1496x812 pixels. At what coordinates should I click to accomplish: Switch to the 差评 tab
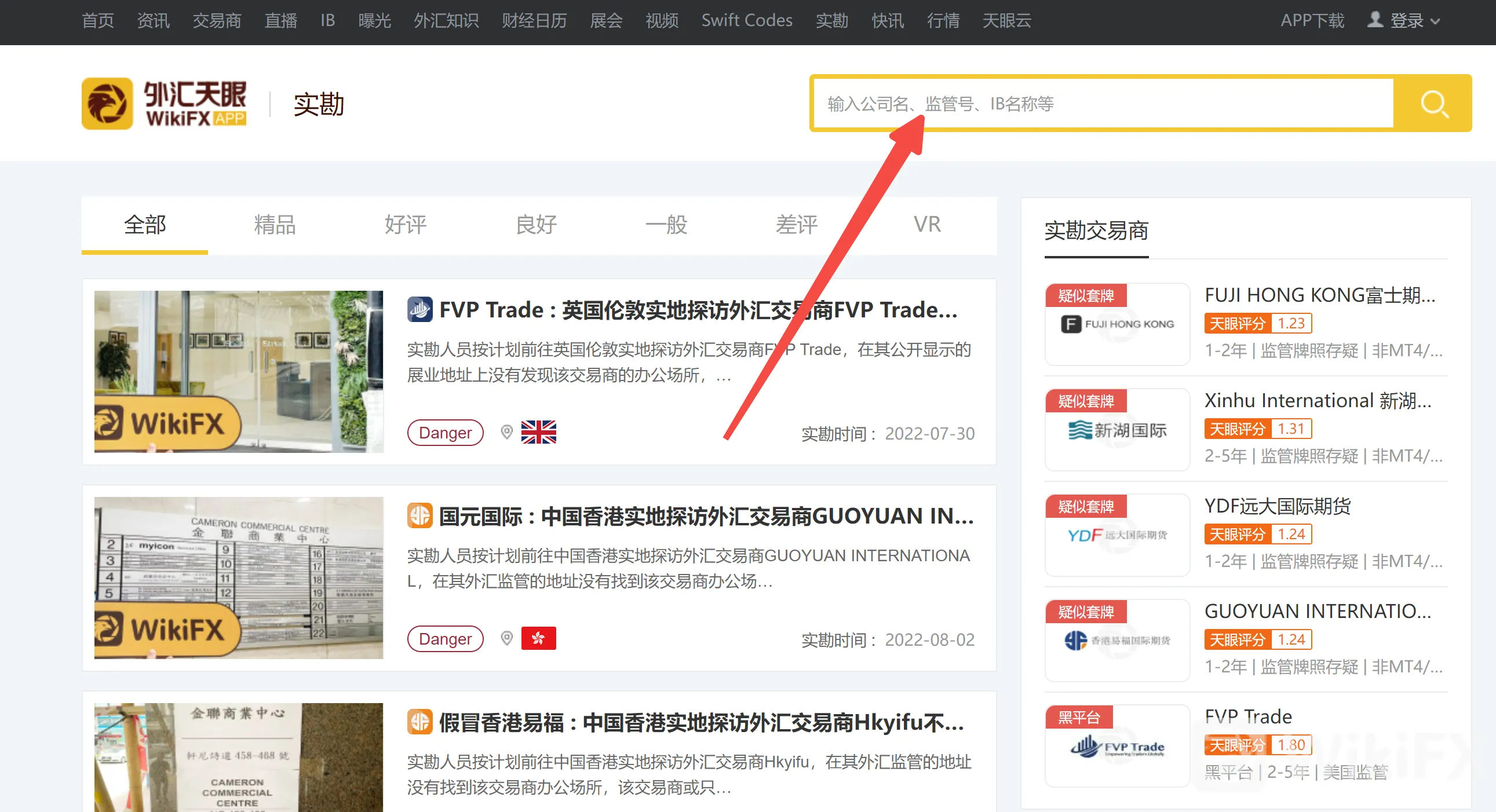tap(797, 224)
